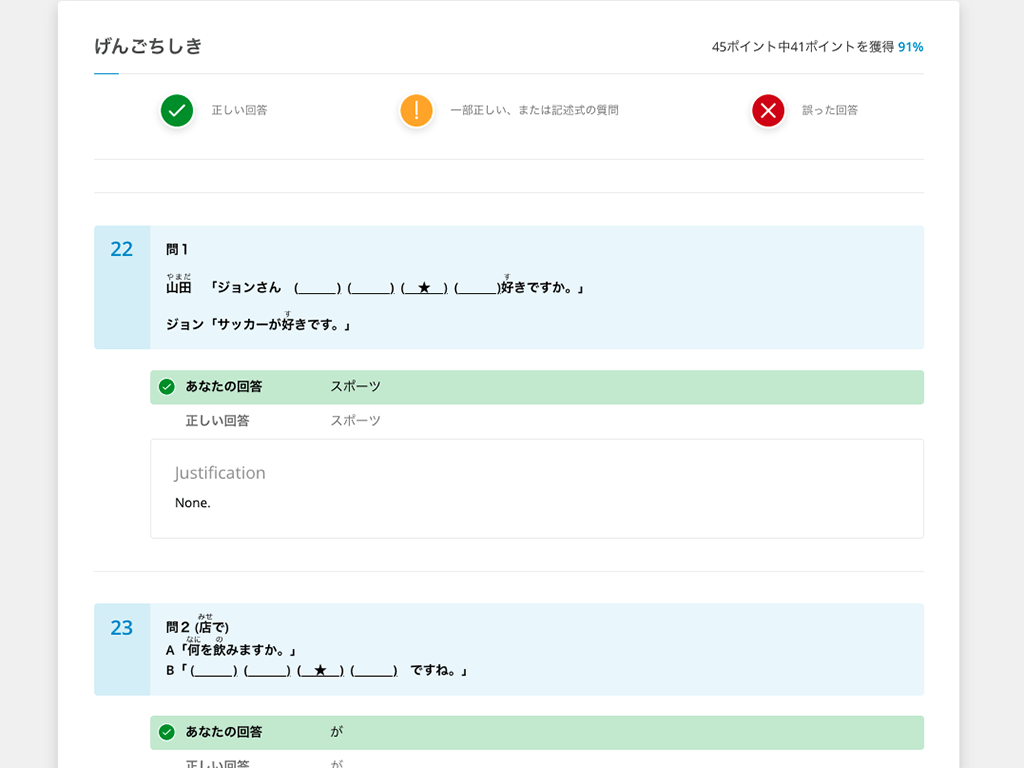Mark the あなたの回答 row for question 22

[537, 387]
